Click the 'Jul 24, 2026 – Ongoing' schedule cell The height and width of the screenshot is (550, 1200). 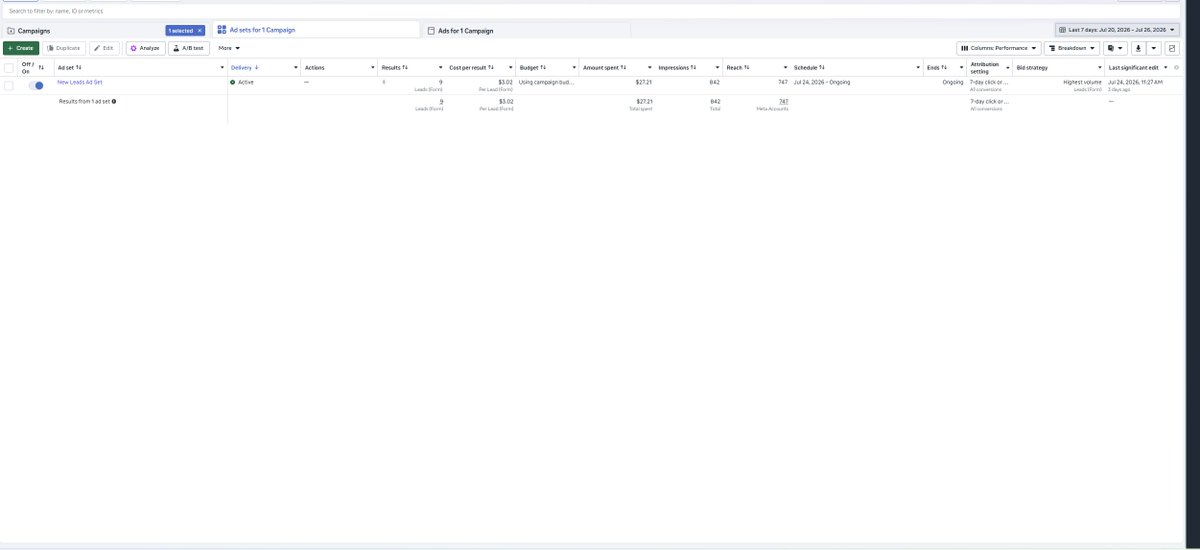(x=822, y=82)
